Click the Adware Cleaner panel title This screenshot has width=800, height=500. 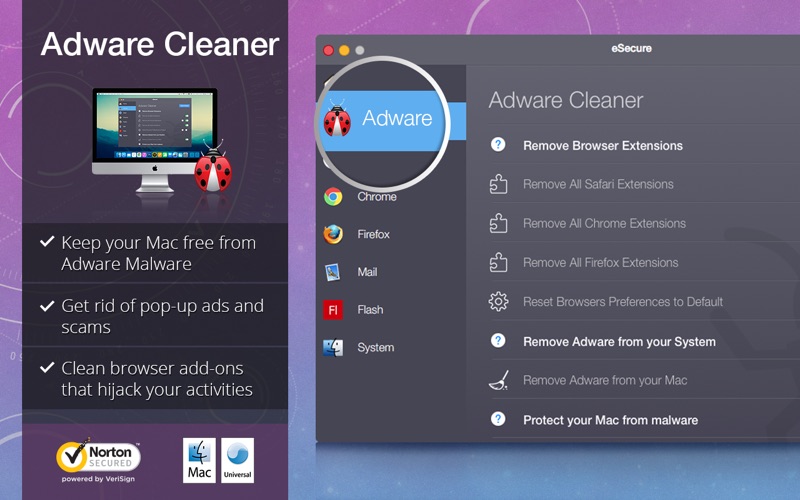point(566,100)
